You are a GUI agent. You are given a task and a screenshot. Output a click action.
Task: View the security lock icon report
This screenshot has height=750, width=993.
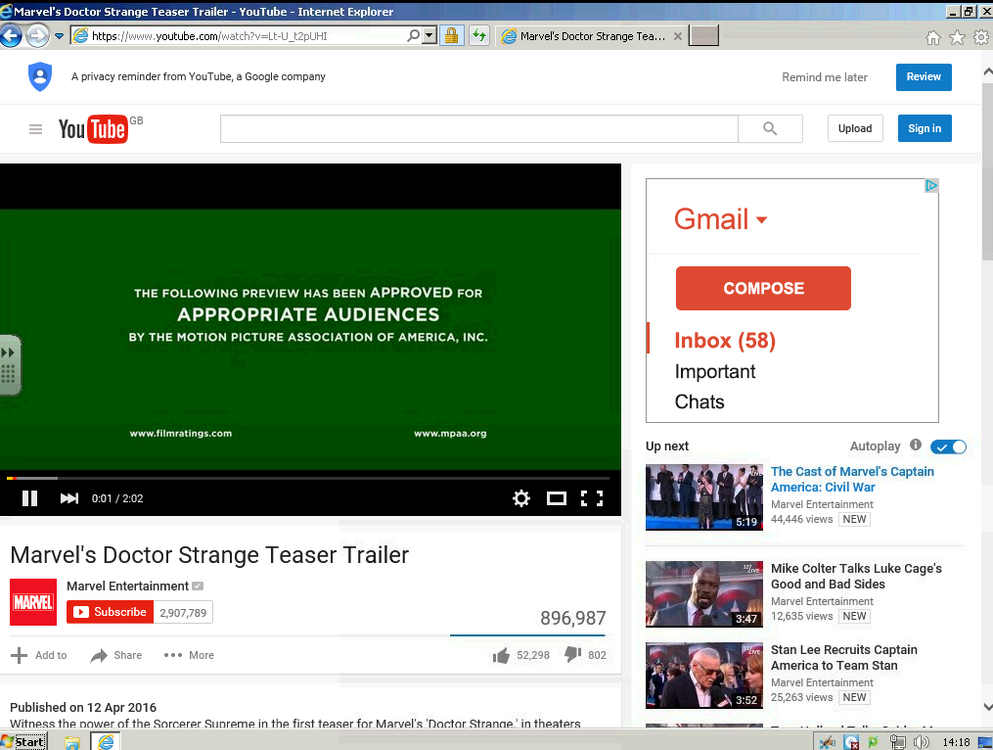(x=452, y=36)
